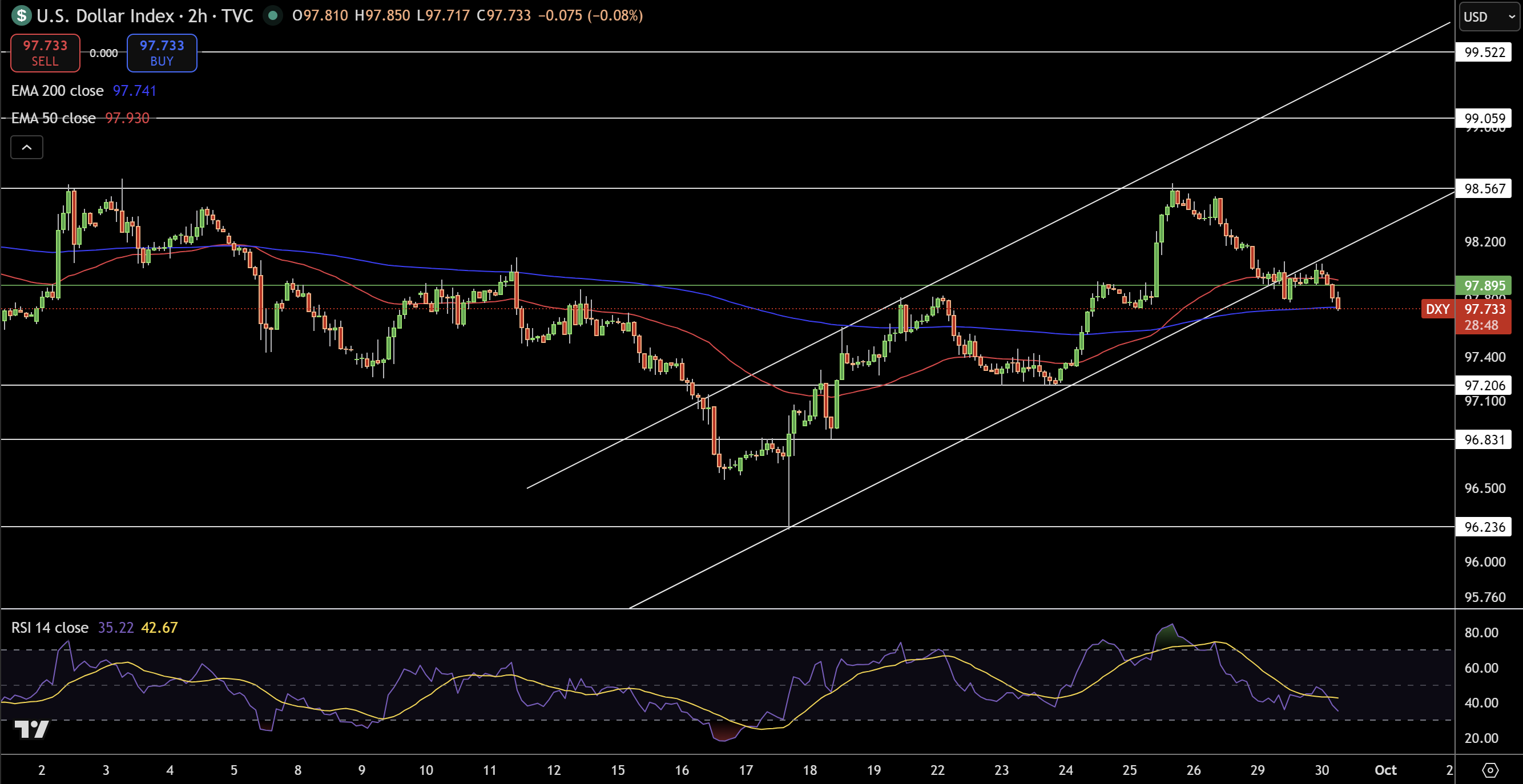Collapse the indicator legend with chevron button
1523x784 pixels.
click(27, 147)
